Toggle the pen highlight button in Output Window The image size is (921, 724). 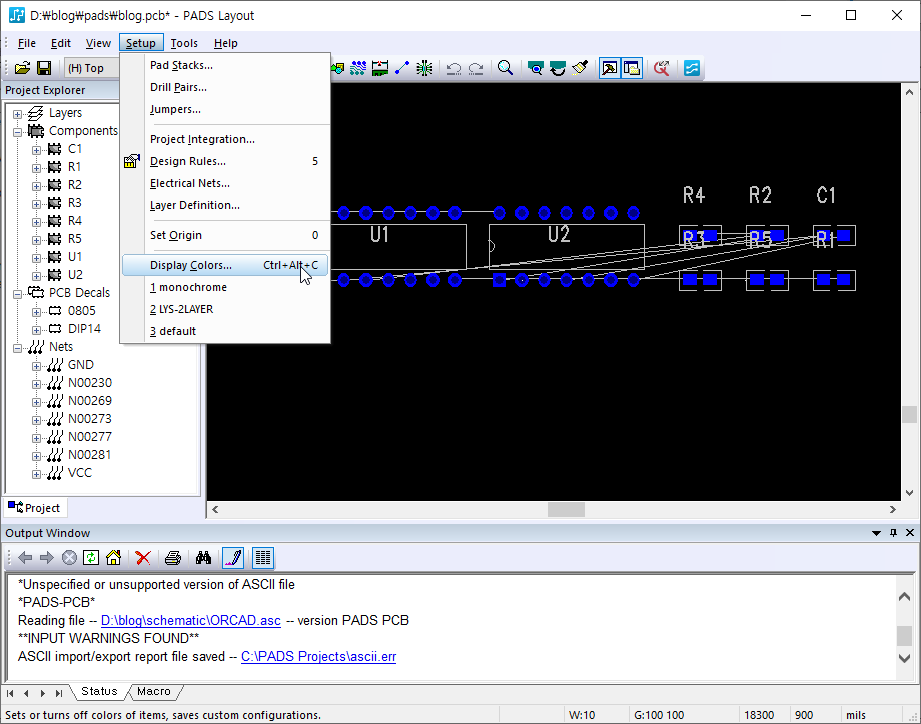tap(233, 558)
